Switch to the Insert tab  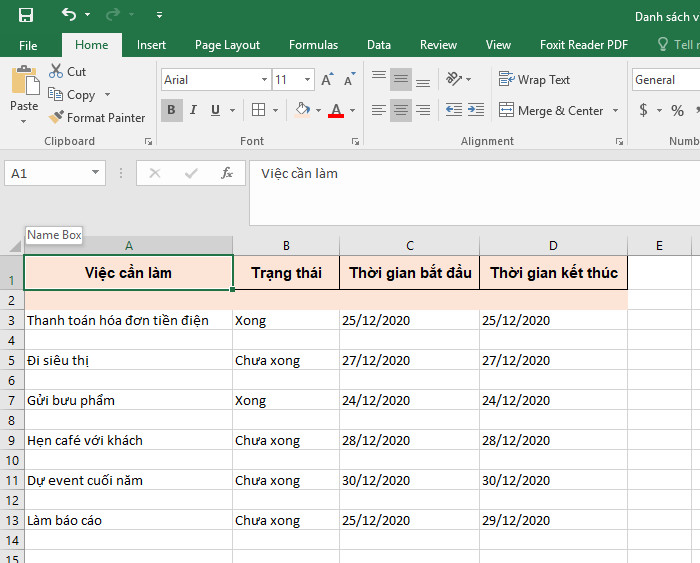[x=151, y=45]
